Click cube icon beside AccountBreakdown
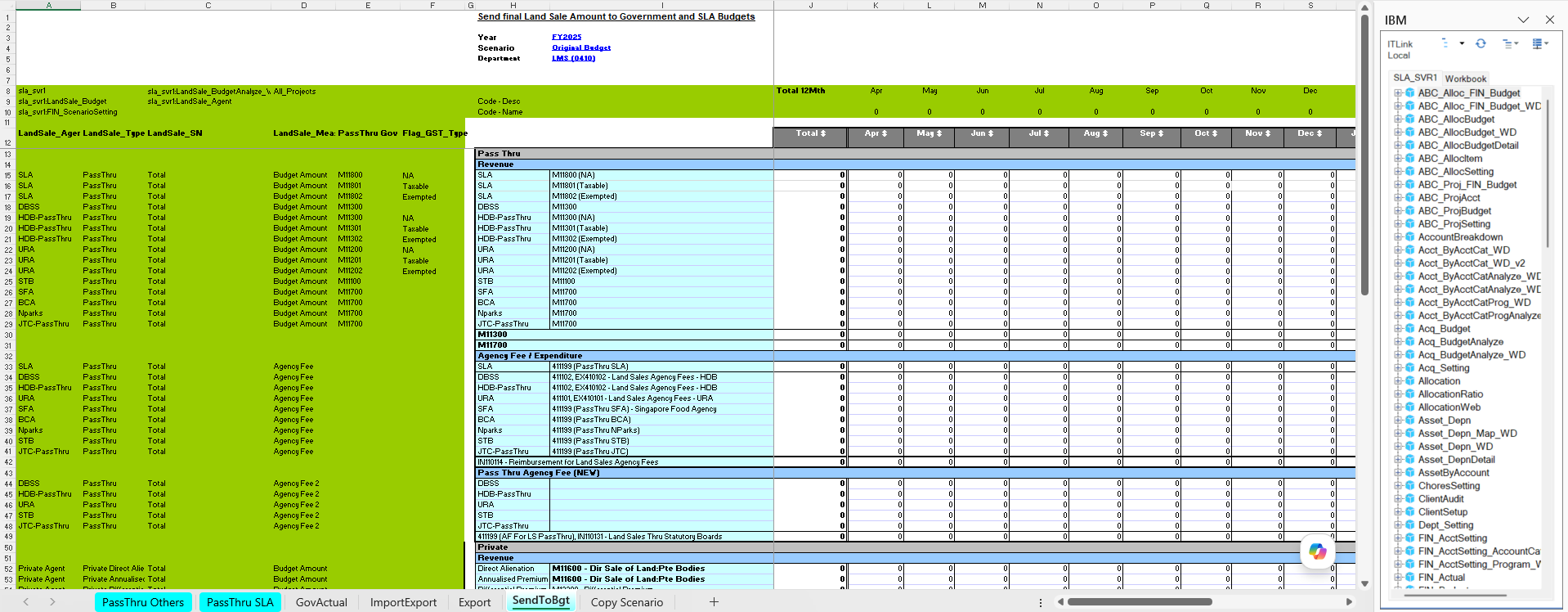Viewport: 1568px width, 612px height. pyautogui.click(x=1409, y=237)
